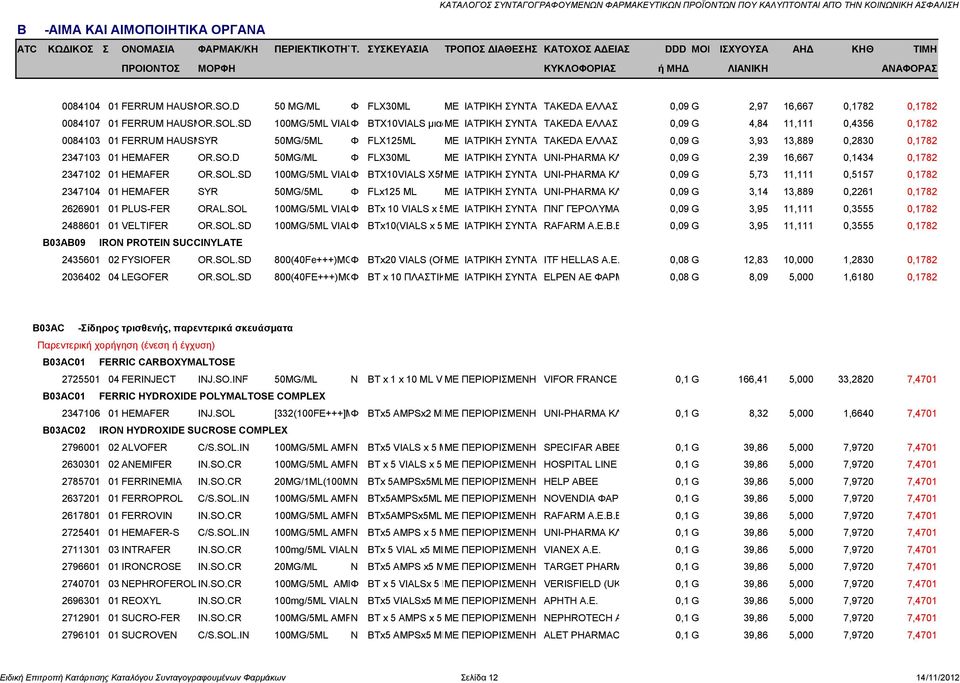The height and width of the screenshot is (683, 960).
Task: Select the license holder 'HOSPITAL LINE'
Action: click(x=580, y=465)
